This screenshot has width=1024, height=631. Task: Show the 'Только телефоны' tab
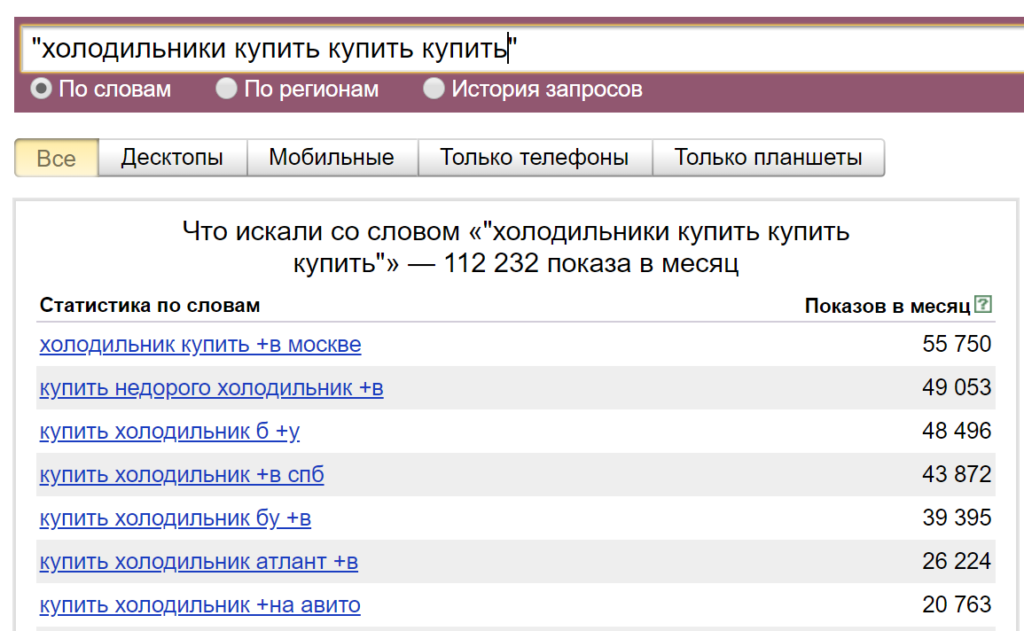pos(534,158)
